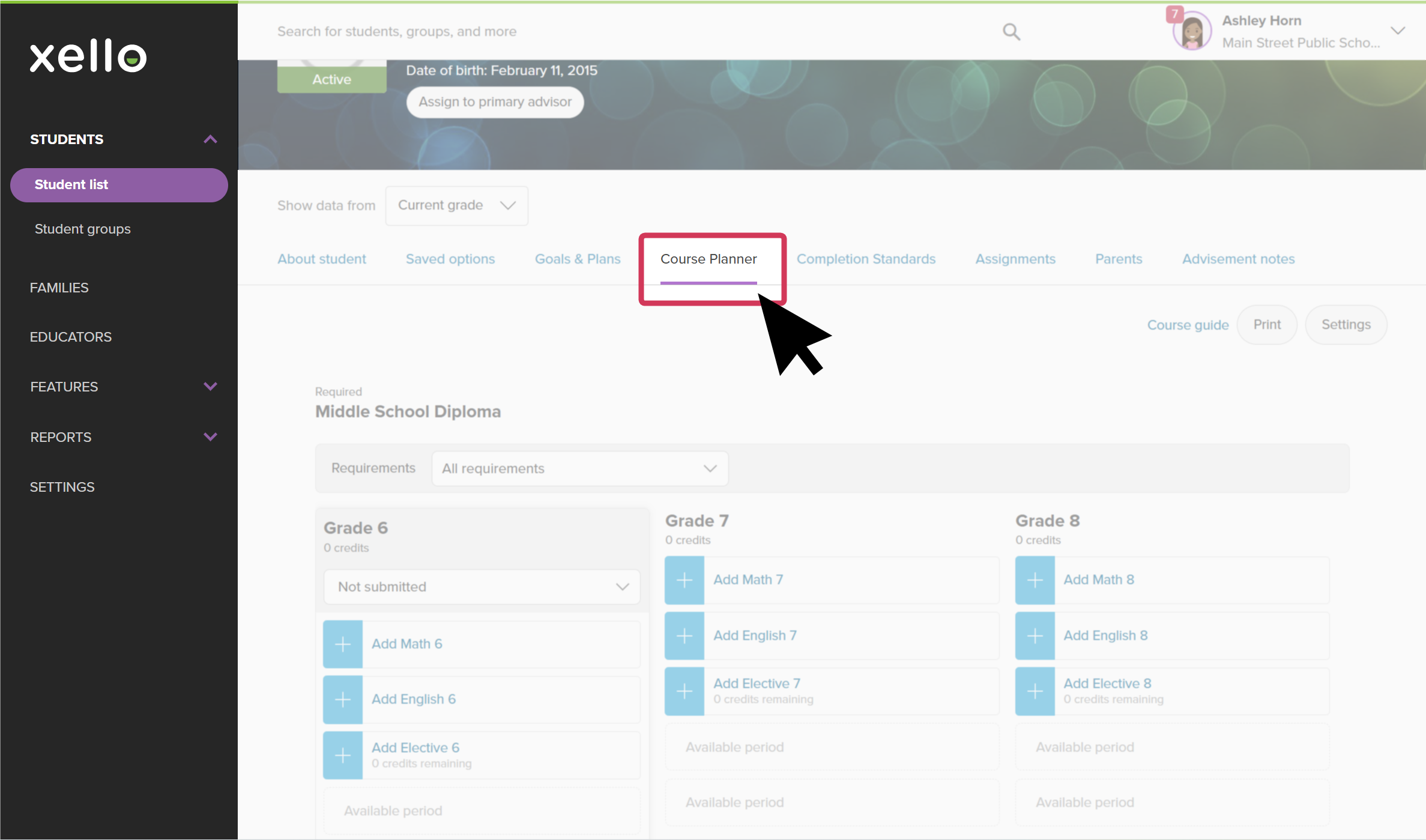
Task: Click the plus icon for Add Math 6
Action: coord(343,644)
